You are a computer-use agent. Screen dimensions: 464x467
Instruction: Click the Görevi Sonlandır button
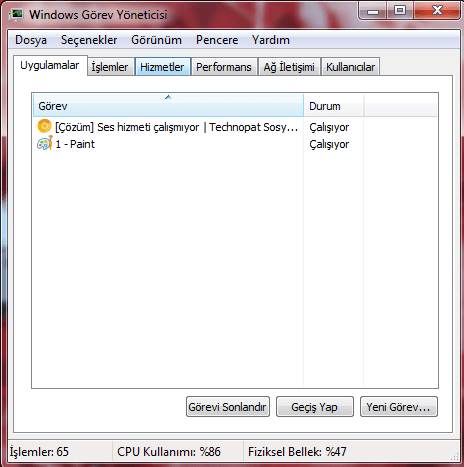tap(228, 407)
